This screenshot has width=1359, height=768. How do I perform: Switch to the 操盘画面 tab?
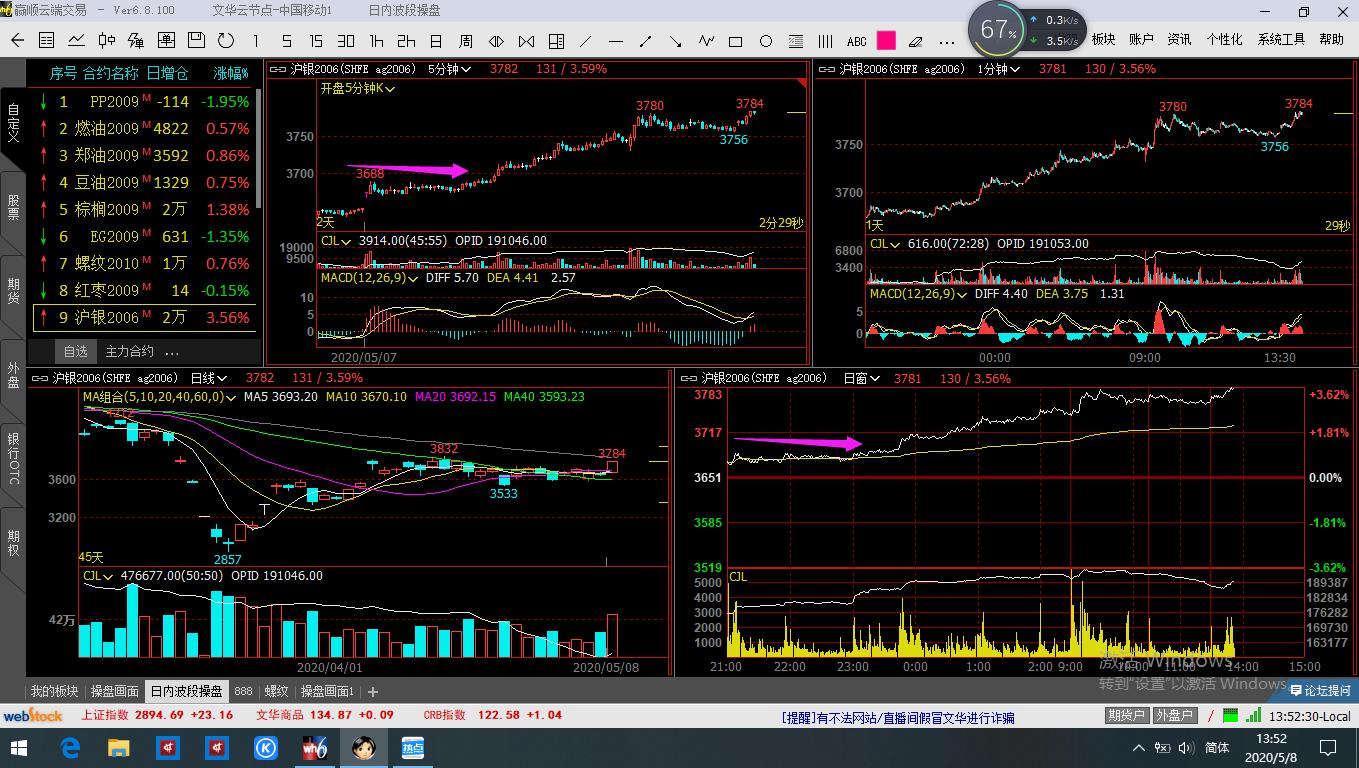coord(114,691)
